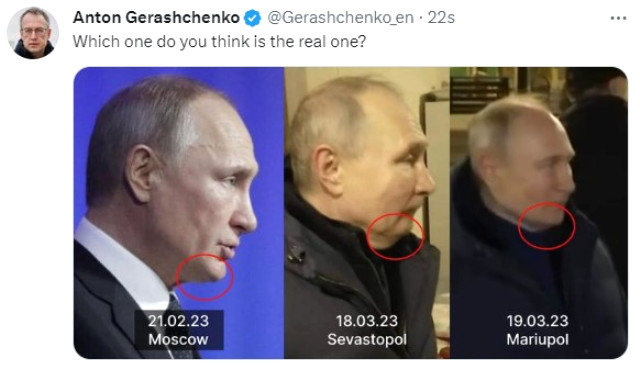640x369 pixels.
Task: Open the 22s timestamp link
Action: coord(441,18)
